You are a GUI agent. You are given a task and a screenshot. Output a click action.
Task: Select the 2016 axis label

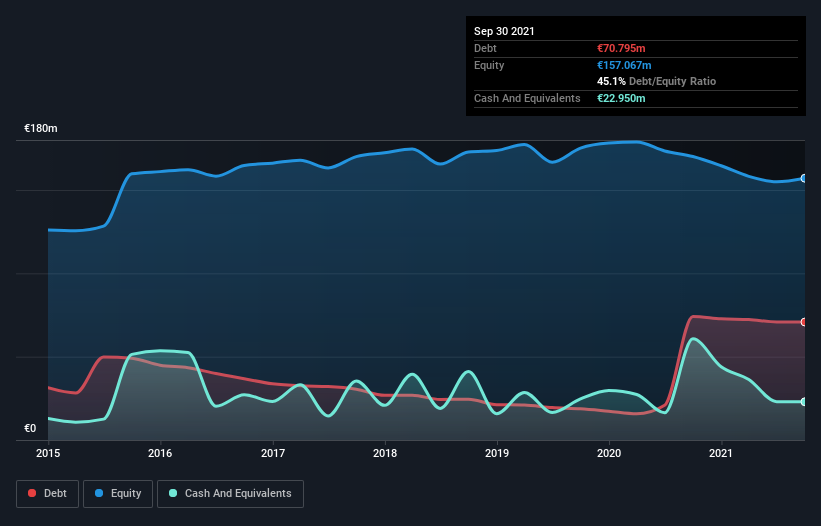click(x=160, y=453)
